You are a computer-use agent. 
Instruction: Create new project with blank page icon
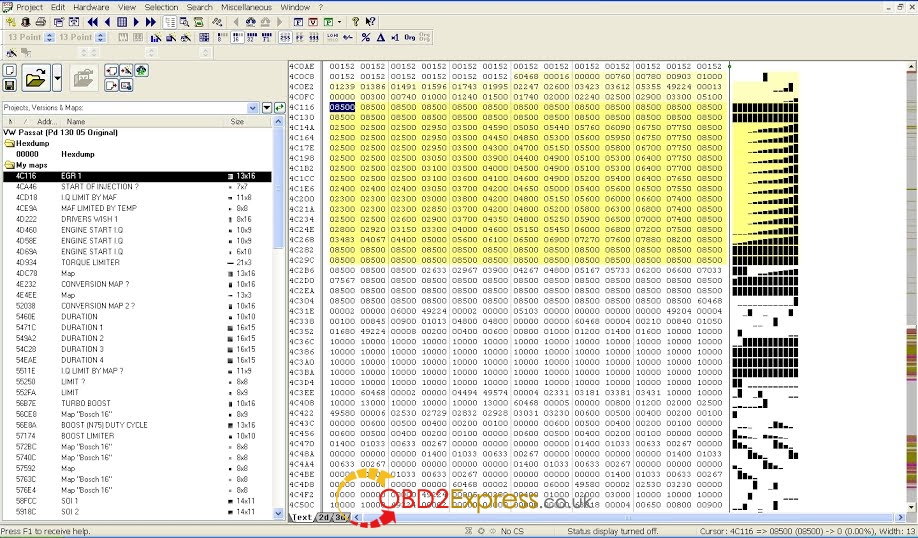pyautogui.click(x=10, y=71)
